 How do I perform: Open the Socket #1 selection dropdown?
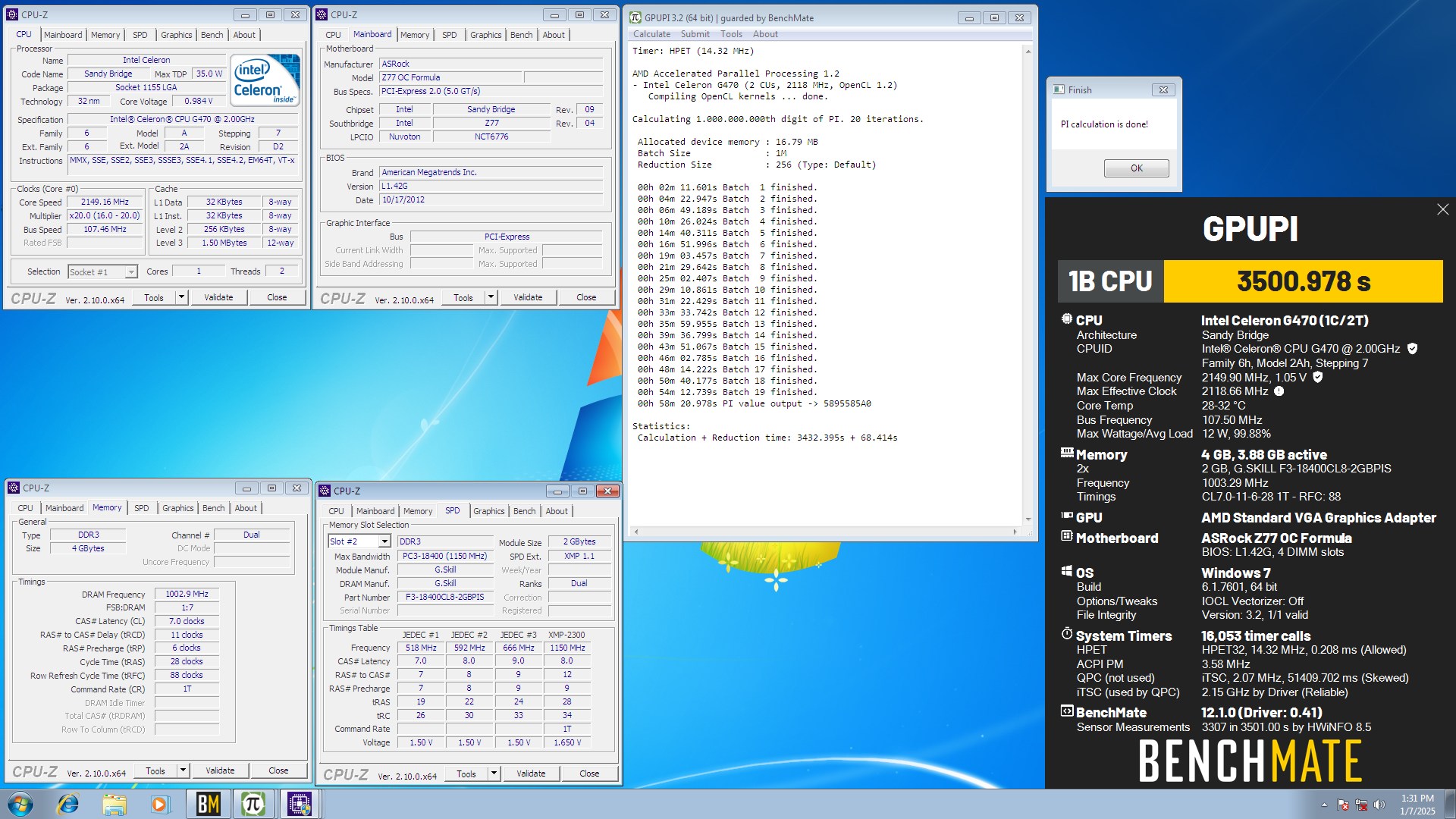[131, 271]
